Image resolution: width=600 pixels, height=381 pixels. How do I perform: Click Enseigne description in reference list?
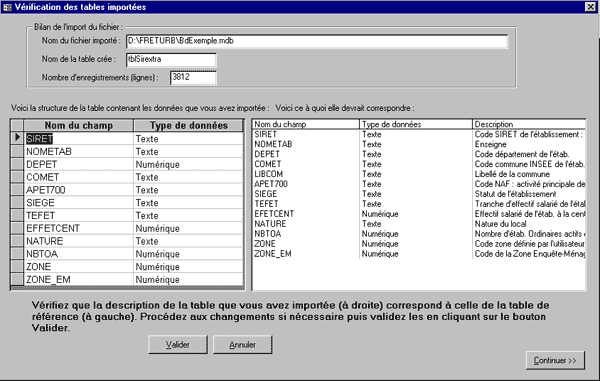(491, 144)
